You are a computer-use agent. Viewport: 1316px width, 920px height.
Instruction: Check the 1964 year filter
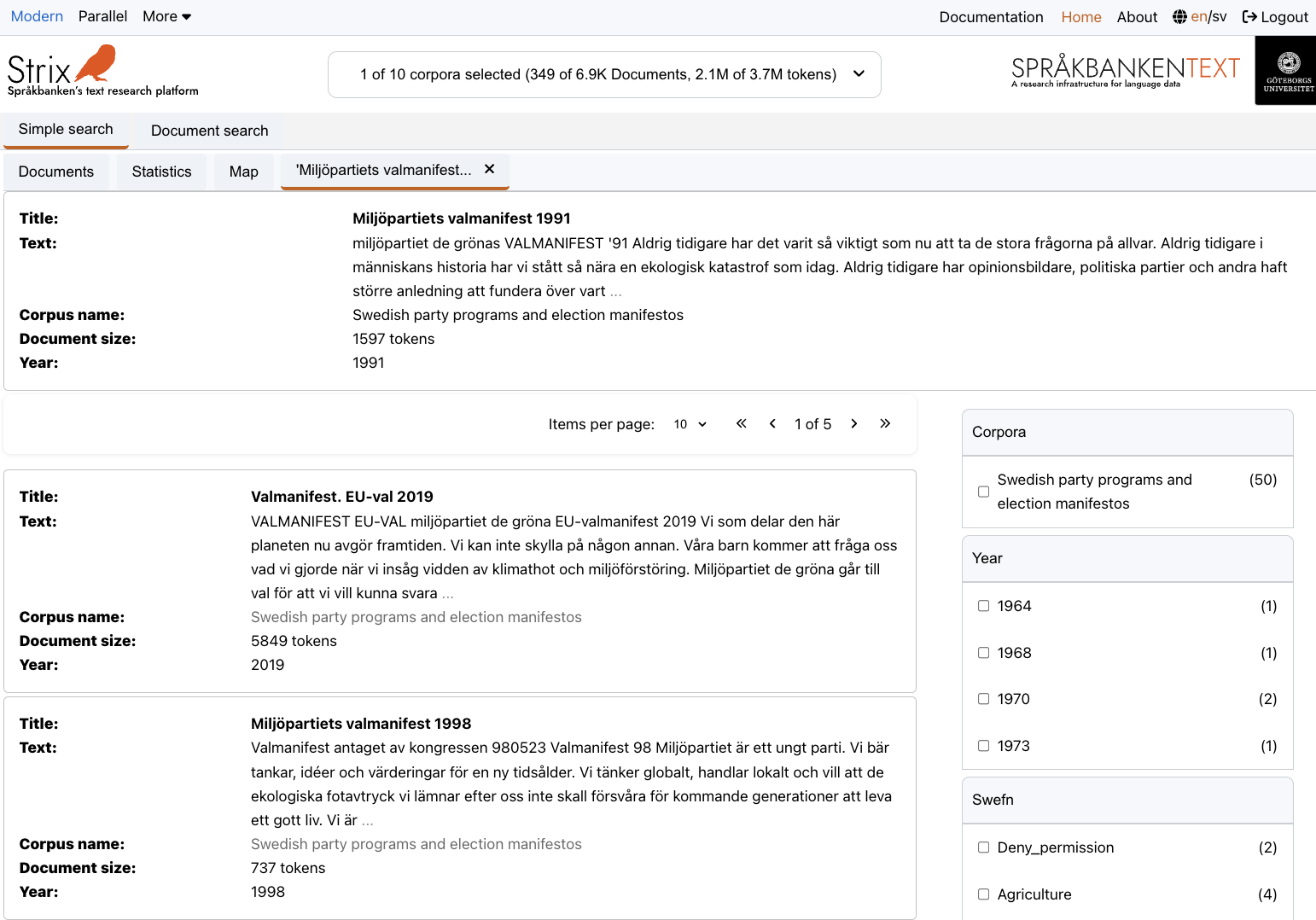coord(984,606)
